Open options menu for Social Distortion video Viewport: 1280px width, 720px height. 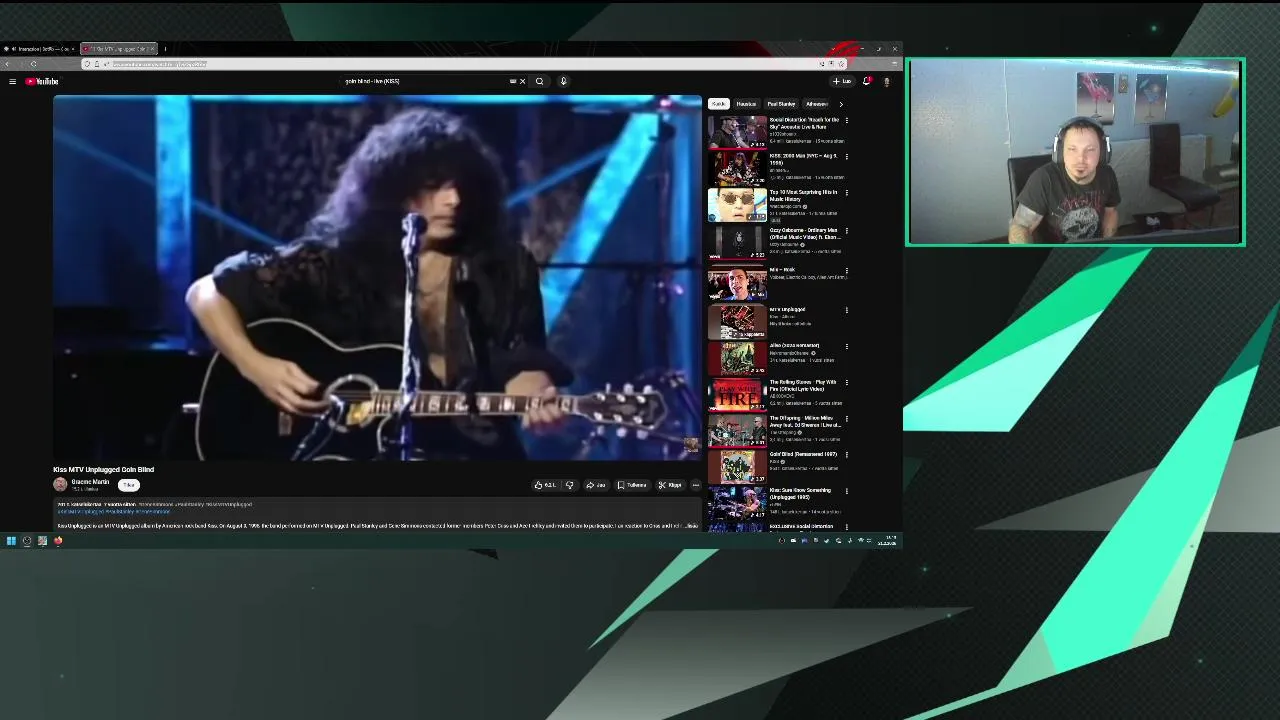point(846,120)
